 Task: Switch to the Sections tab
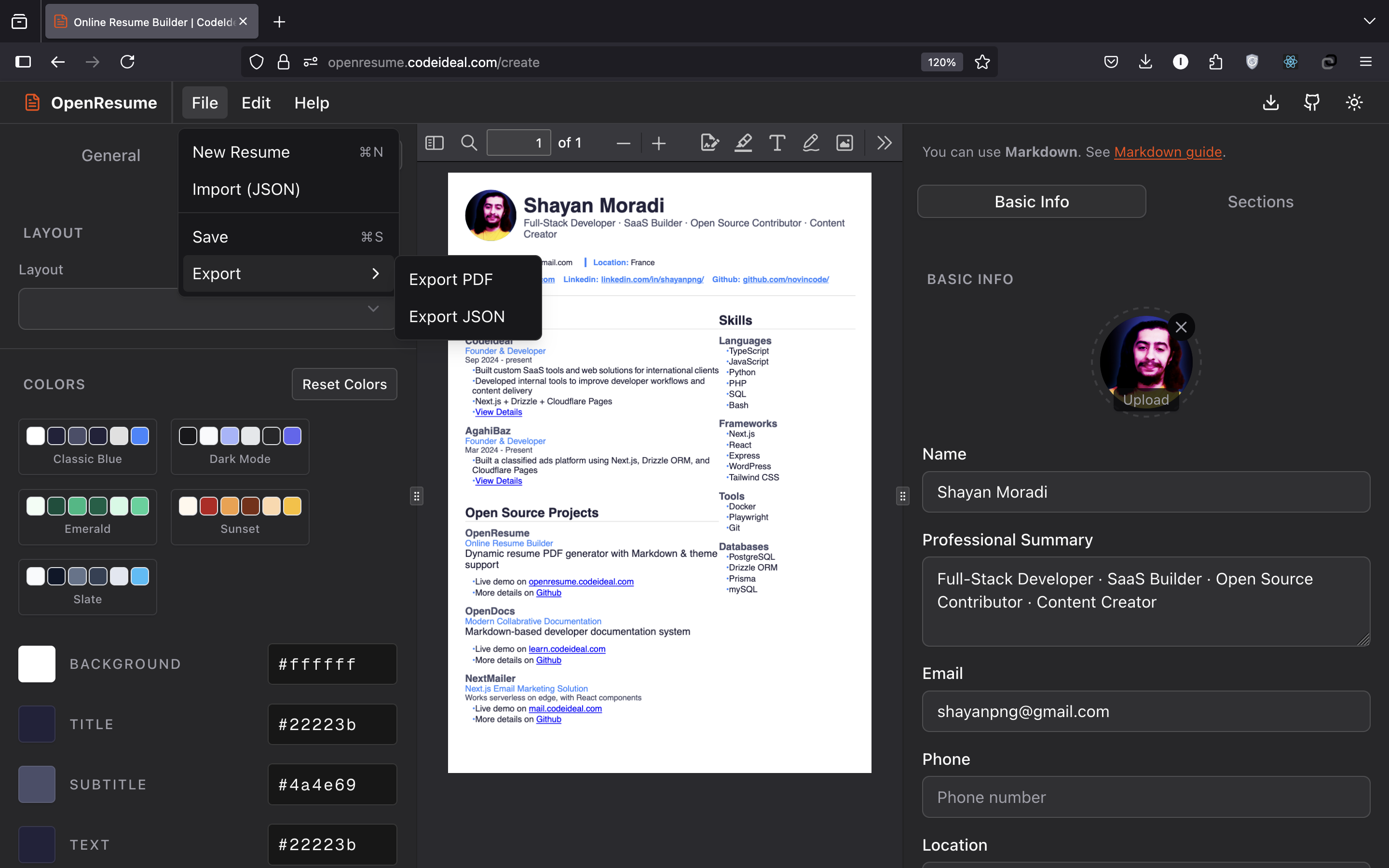click(1260, 202)
